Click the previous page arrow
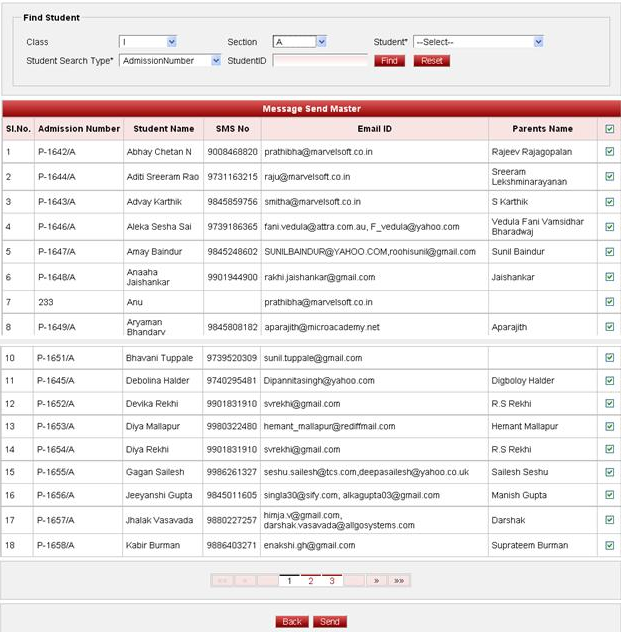Viewport: 621px width, 632px height. coord(244,580)
